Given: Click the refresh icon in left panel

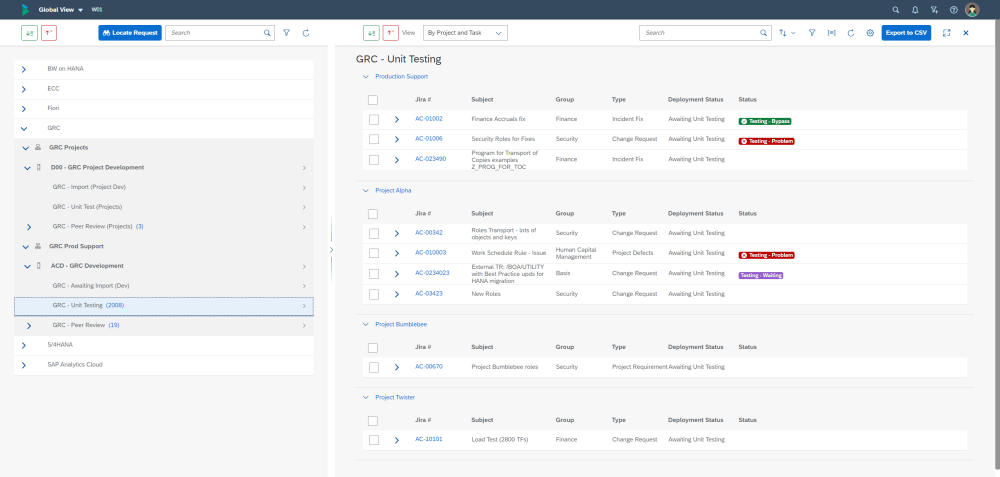Looking at the screenshot, I should pos(305,33).
